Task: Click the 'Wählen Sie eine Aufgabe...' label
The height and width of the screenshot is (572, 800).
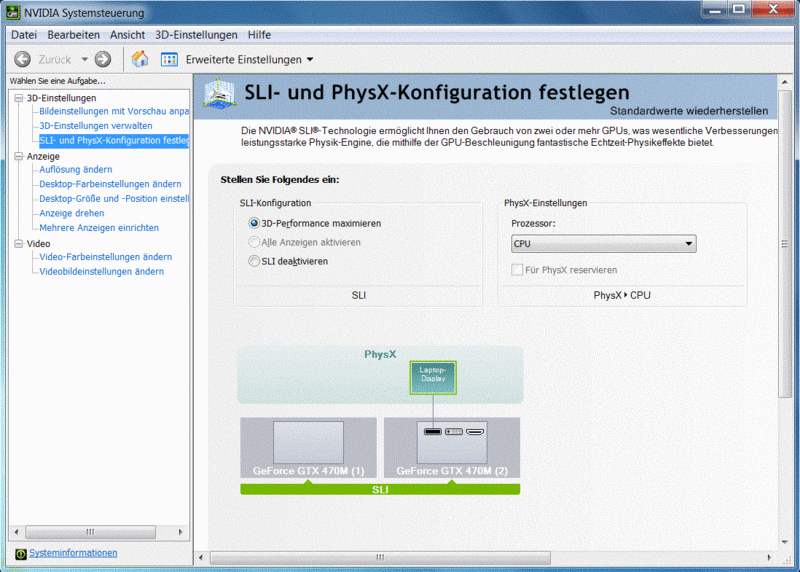Action: pos(58,81)
